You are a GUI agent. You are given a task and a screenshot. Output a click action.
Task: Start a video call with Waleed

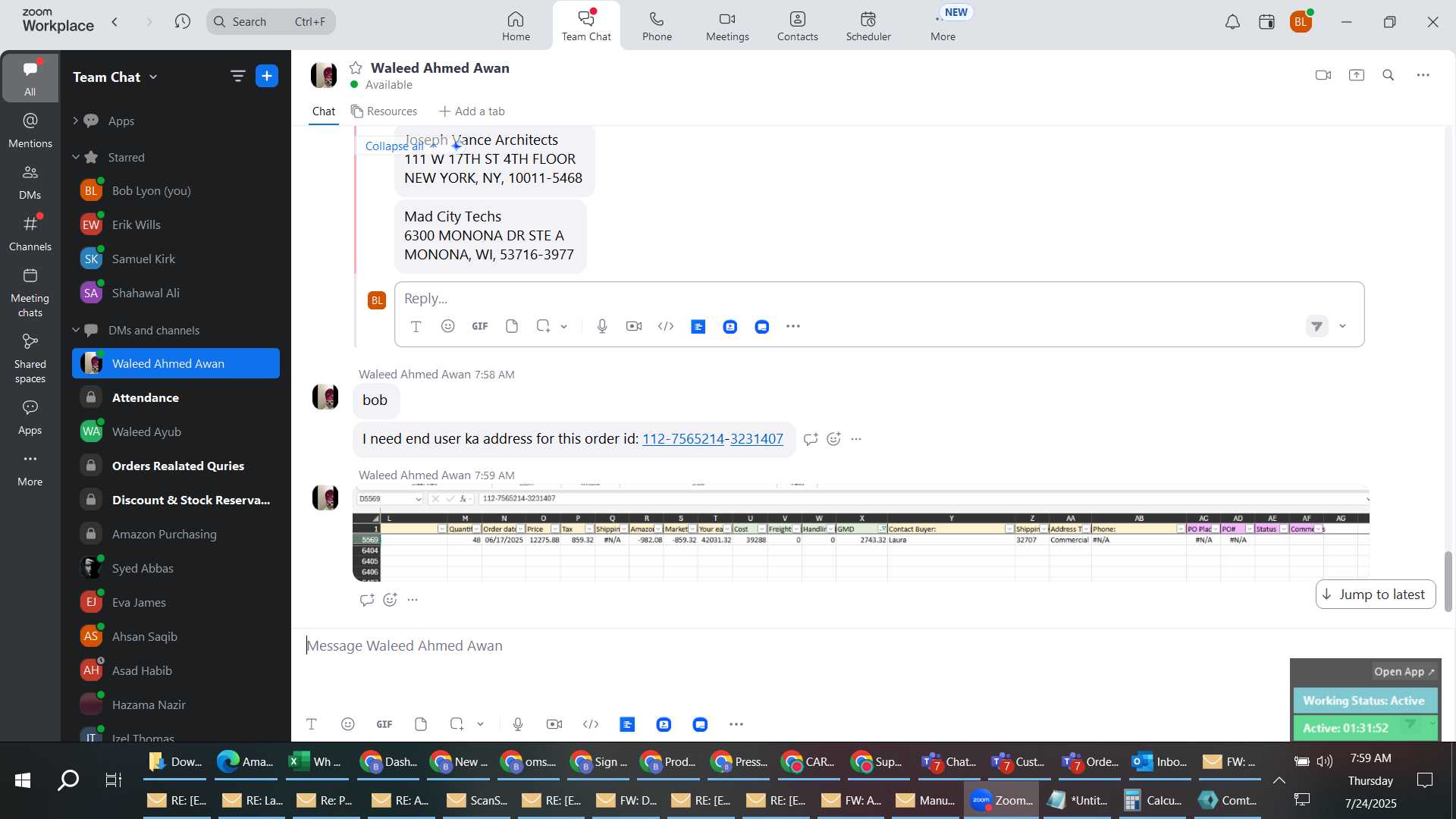pos(1323,75)
